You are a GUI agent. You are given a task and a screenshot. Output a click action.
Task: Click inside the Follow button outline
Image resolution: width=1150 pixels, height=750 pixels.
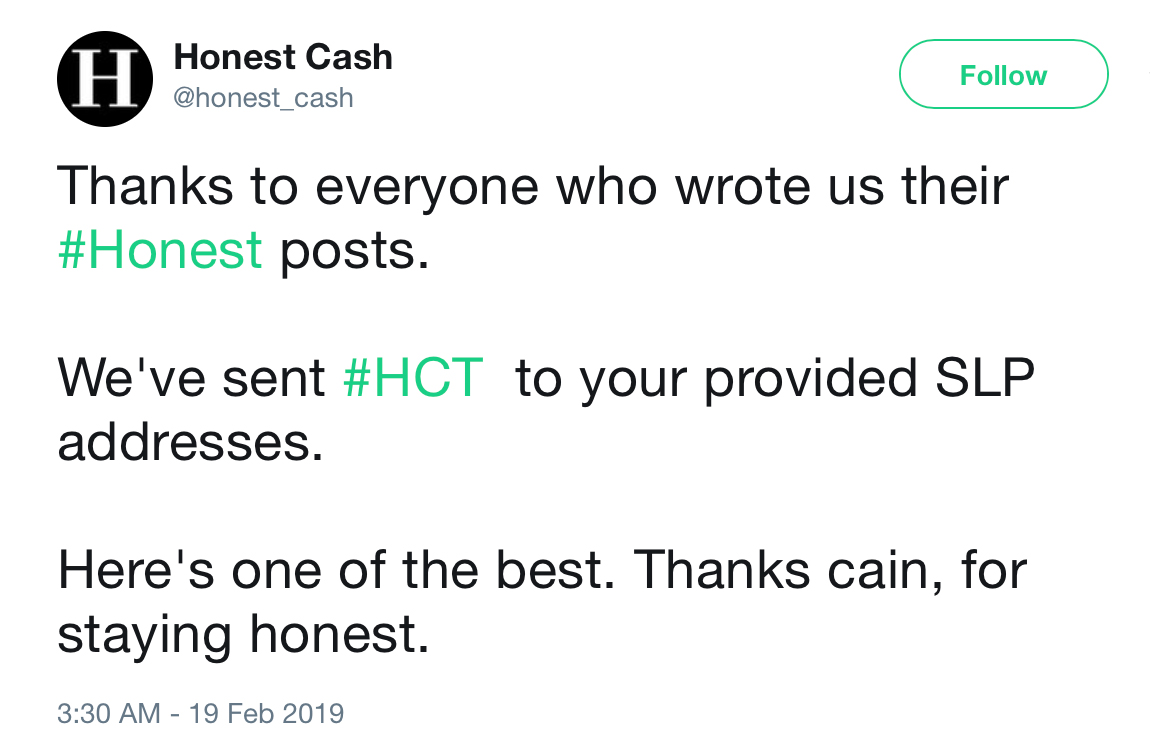1003,74
